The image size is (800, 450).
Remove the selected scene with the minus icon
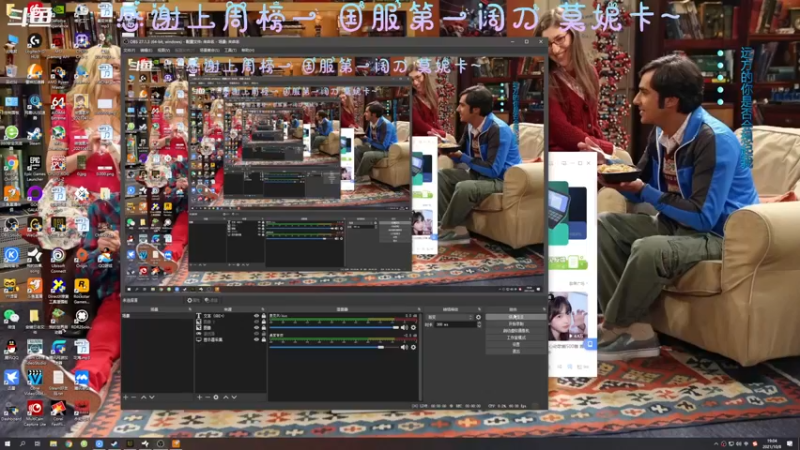(134, 397)
